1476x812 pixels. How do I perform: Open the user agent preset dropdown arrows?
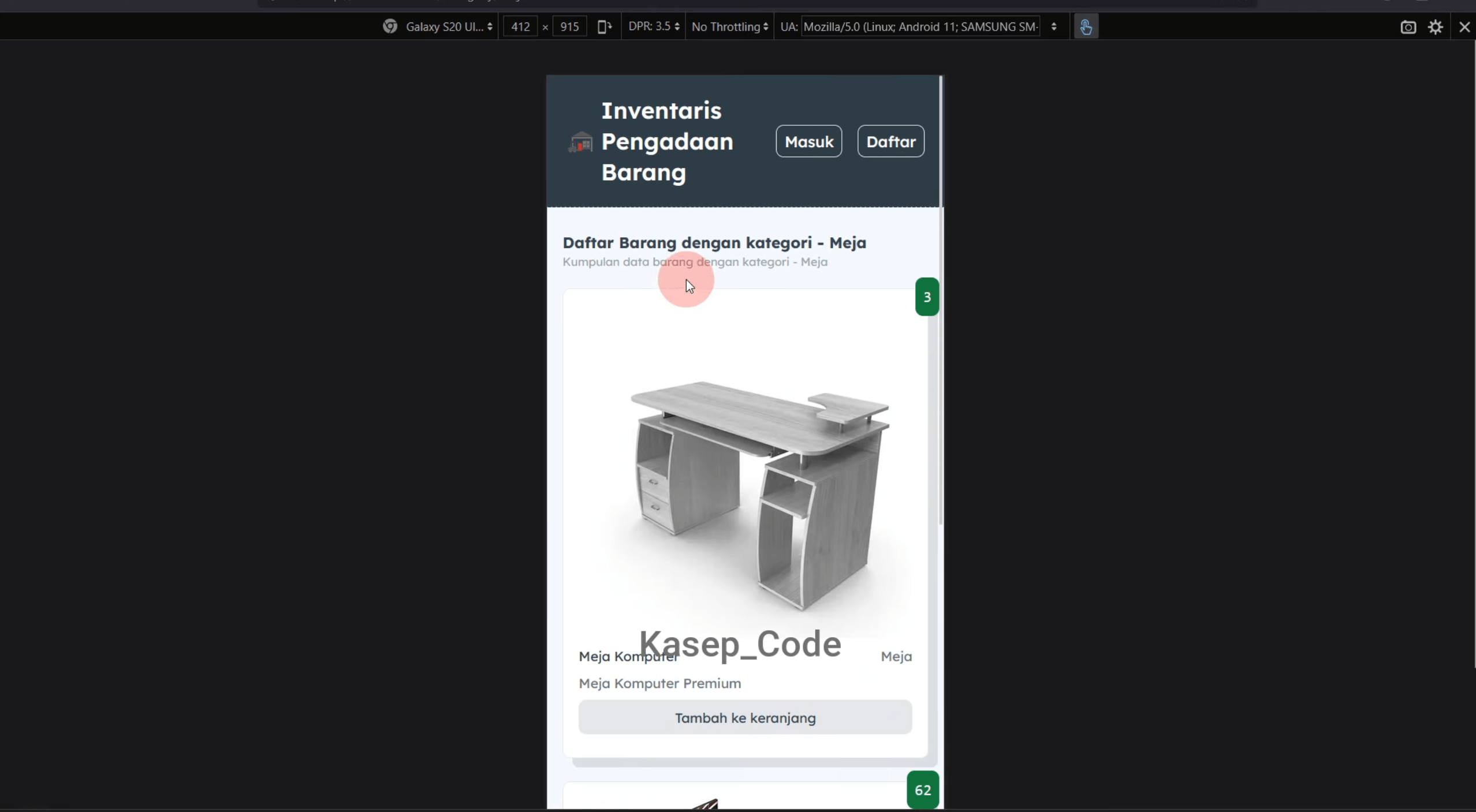1054,27
